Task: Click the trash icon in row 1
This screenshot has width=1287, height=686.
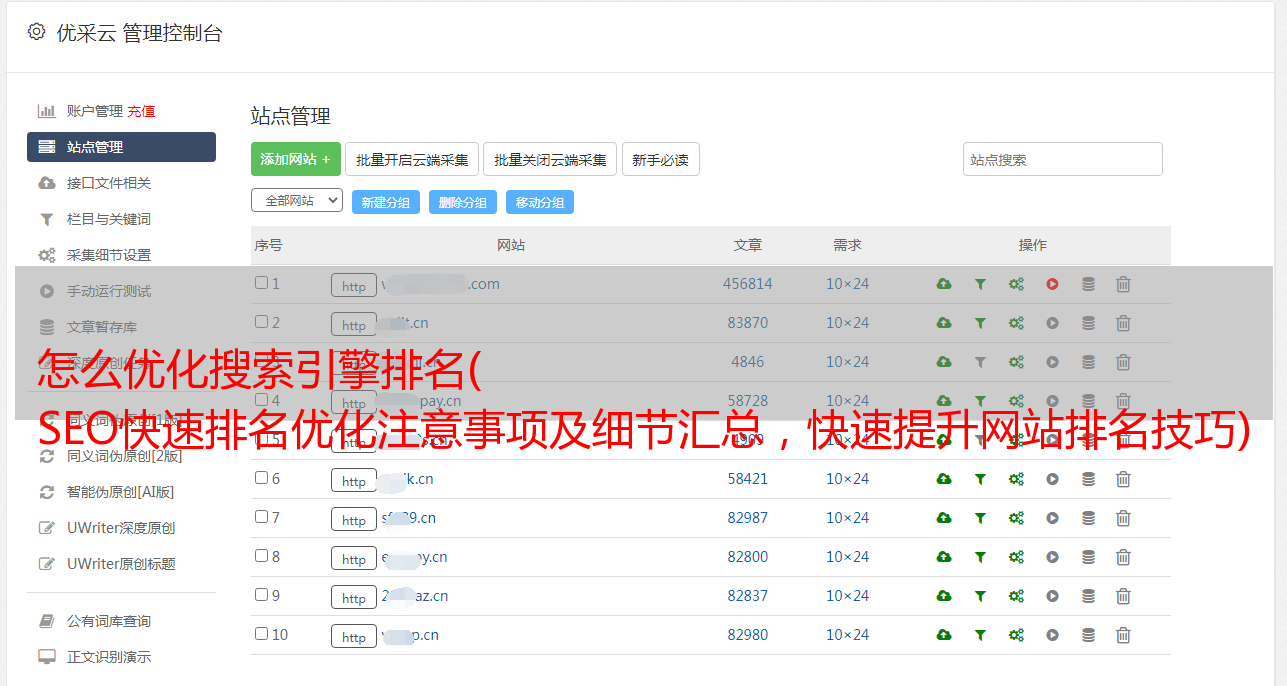Action: pyautogui.click(x=1123, y=284)
